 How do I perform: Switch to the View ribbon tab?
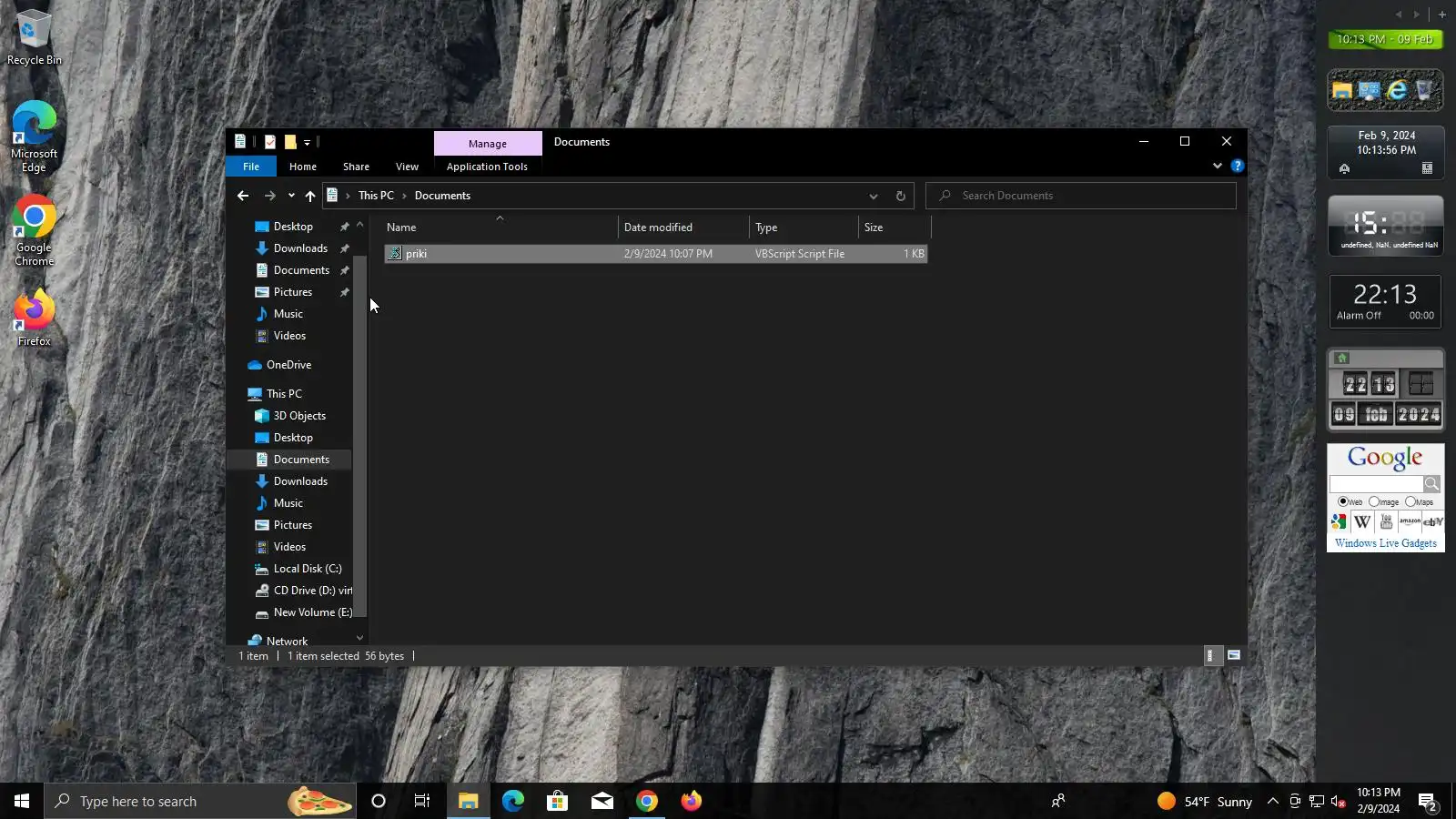(x=407, y=167)
